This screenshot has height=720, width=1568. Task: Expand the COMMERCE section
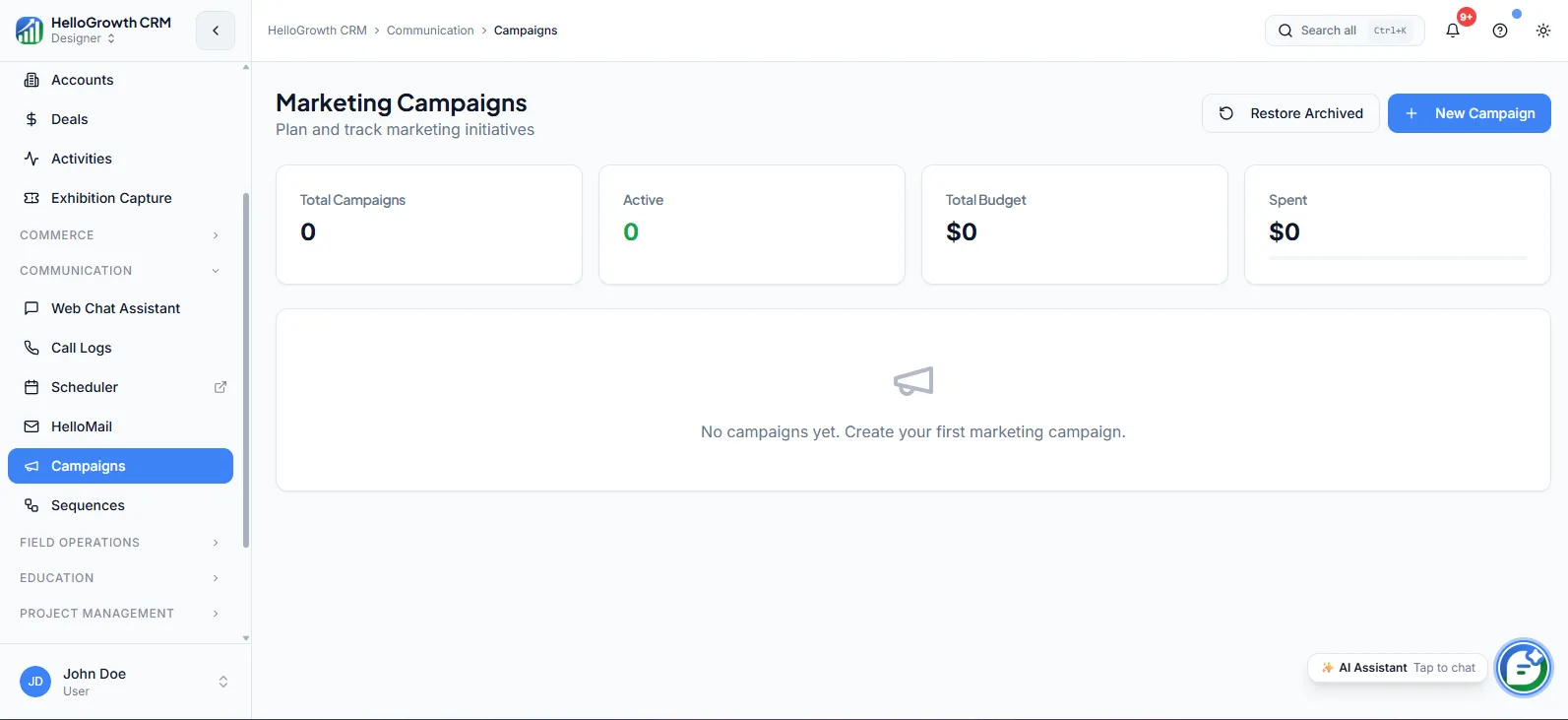(x=120, y=235)
